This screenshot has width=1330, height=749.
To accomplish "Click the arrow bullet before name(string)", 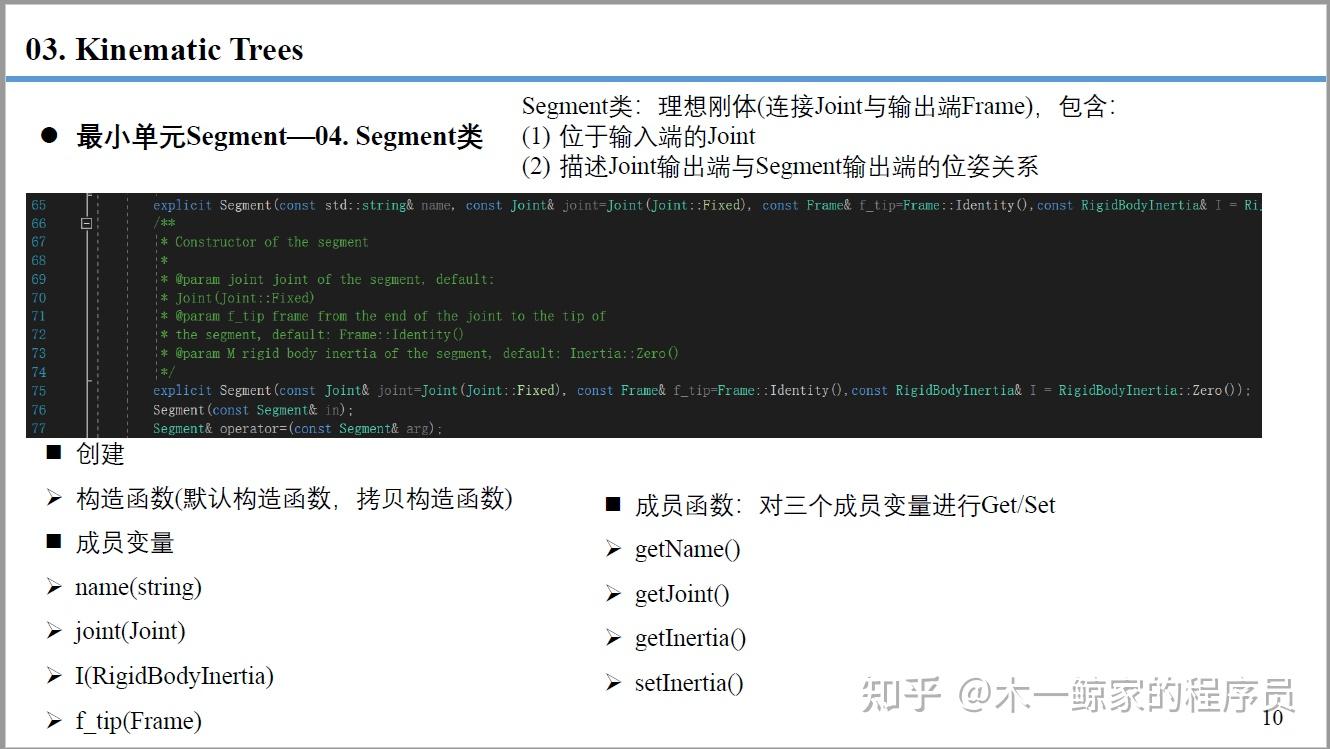I will 54,587.
